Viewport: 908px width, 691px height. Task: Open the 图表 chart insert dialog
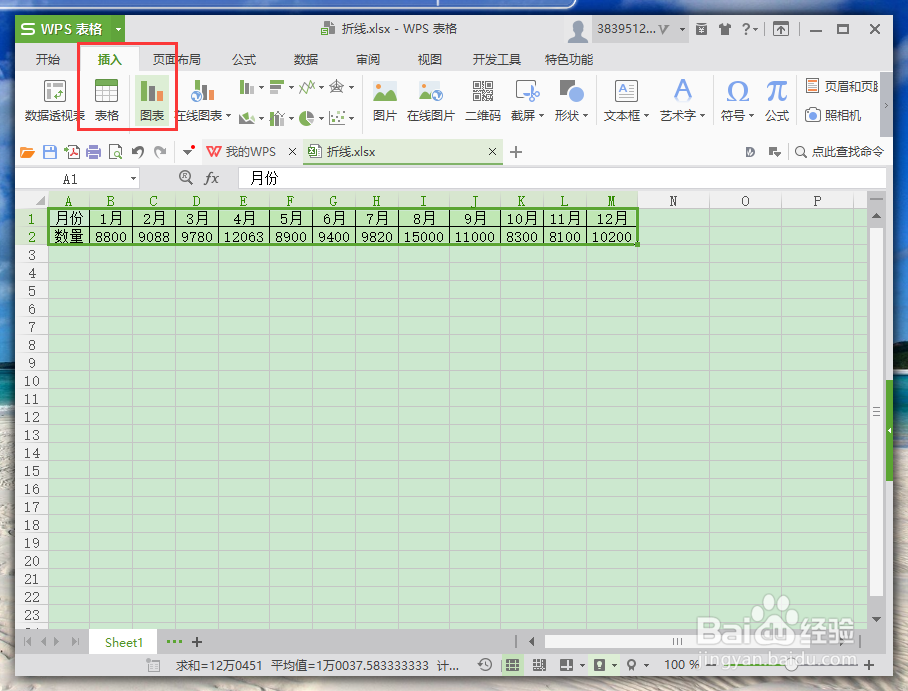[152, 100]
